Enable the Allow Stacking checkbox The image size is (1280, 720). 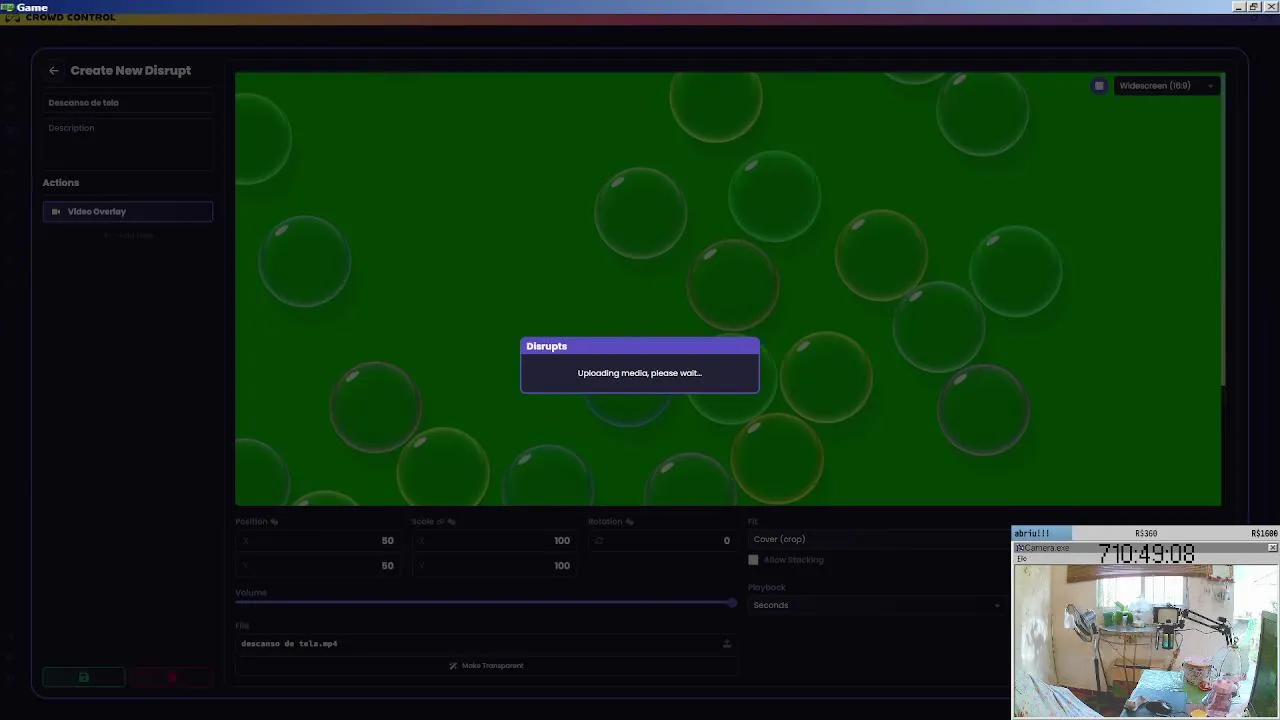[754, 560]
